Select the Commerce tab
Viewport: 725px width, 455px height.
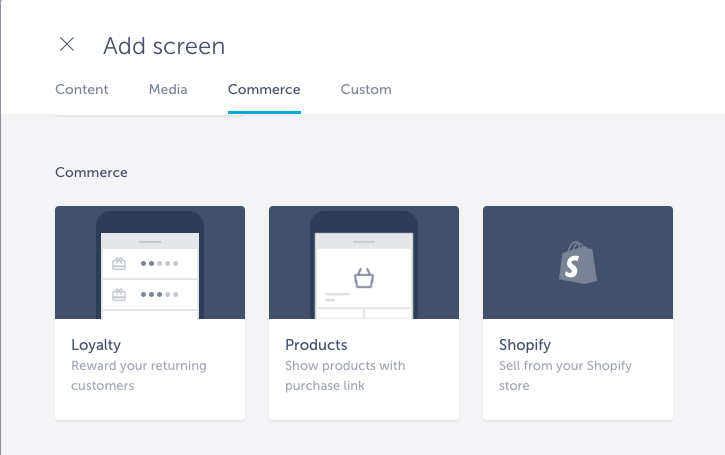264,89
